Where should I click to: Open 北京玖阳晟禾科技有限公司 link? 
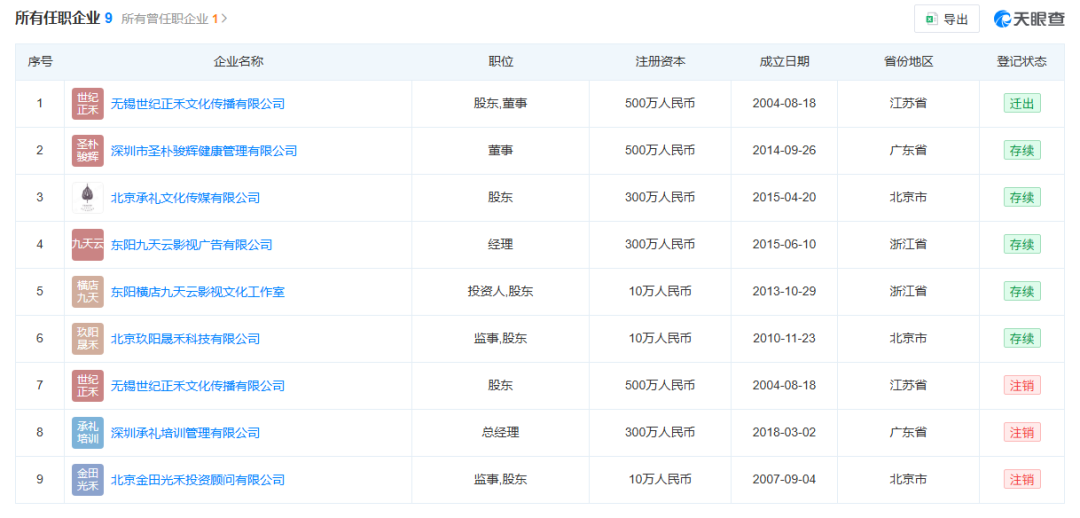pos(185,339)
